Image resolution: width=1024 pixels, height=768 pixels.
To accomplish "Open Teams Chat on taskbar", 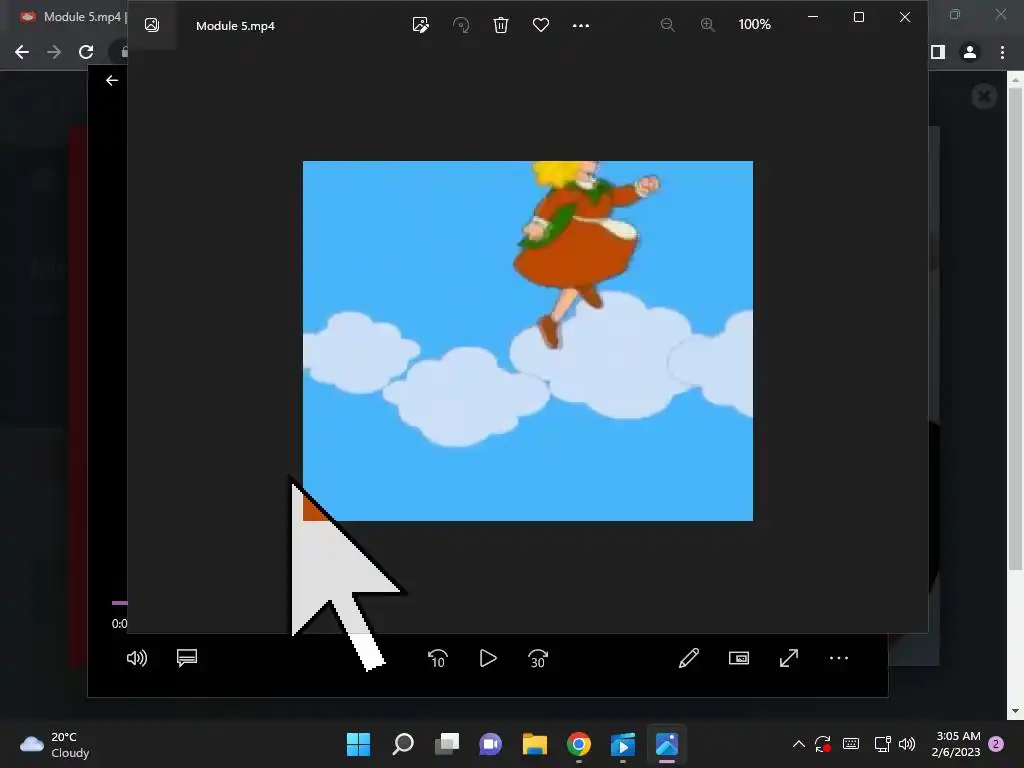I will tap(490, 744).
